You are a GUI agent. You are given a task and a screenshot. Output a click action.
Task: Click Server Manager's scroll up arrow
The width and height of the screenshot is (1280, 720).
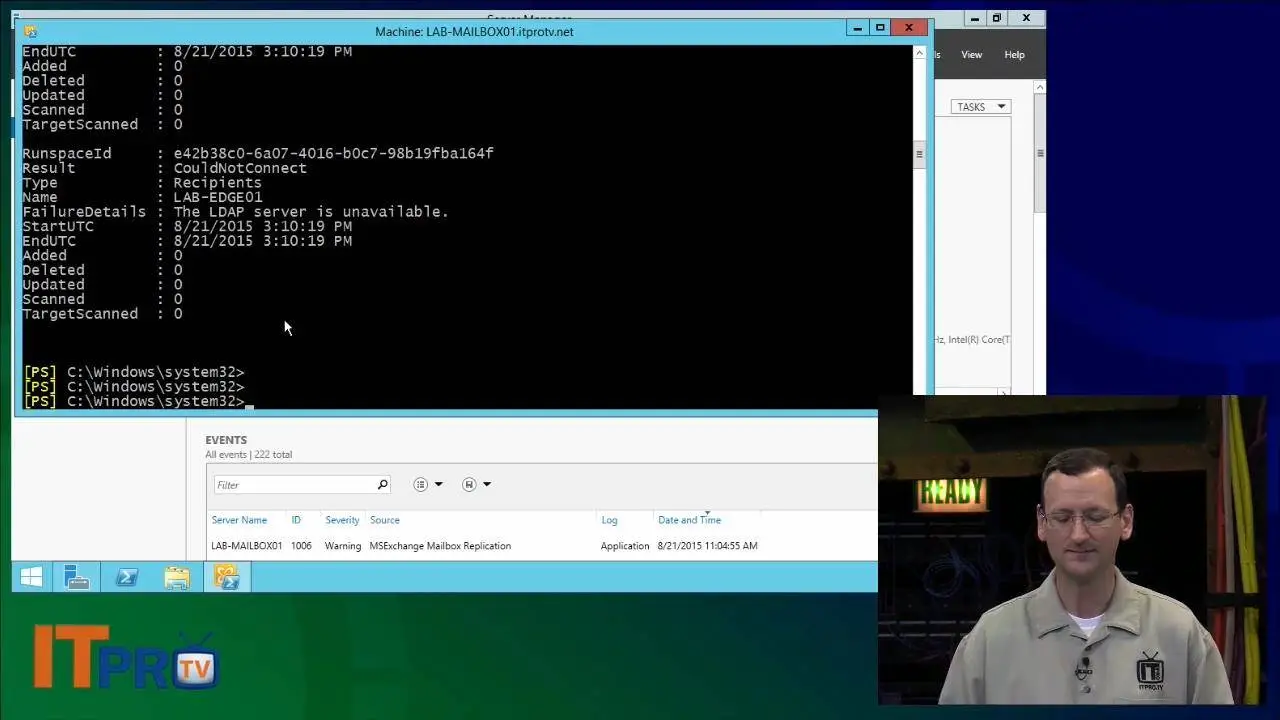[x=1040, y=87]
